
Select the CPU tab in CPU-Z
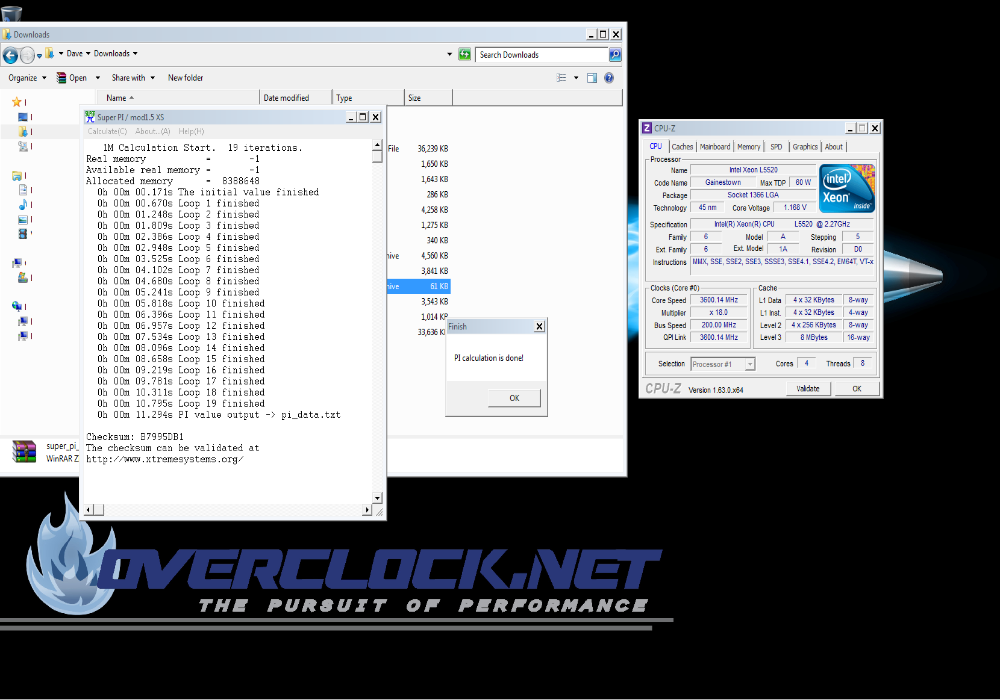click(656, 146)
